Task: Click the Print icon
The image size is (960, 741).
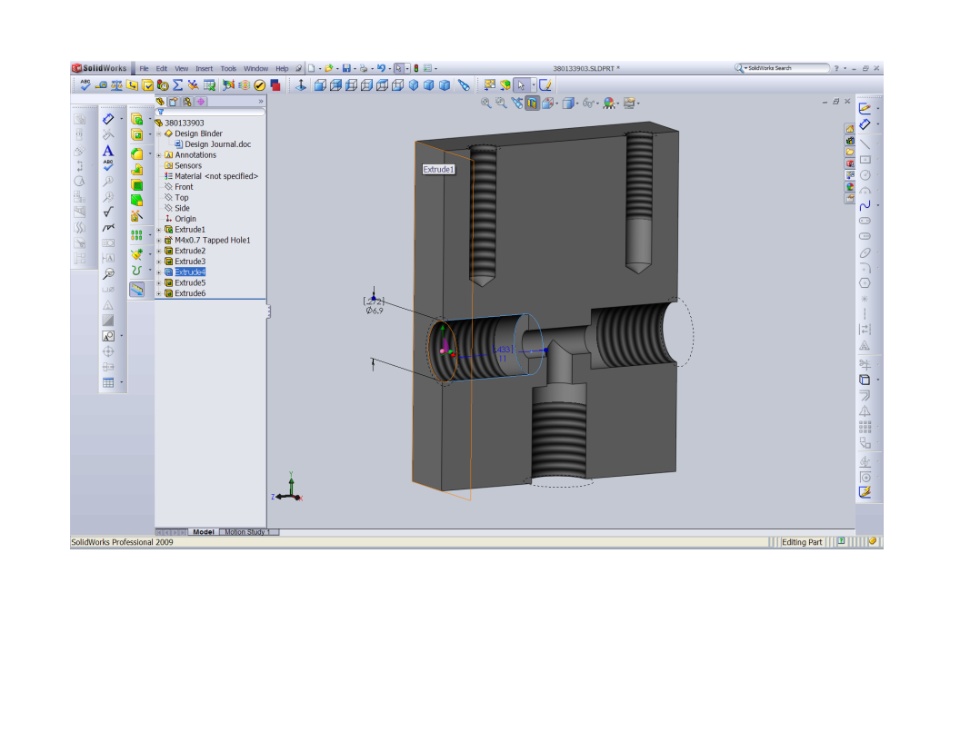Action: 364,68
